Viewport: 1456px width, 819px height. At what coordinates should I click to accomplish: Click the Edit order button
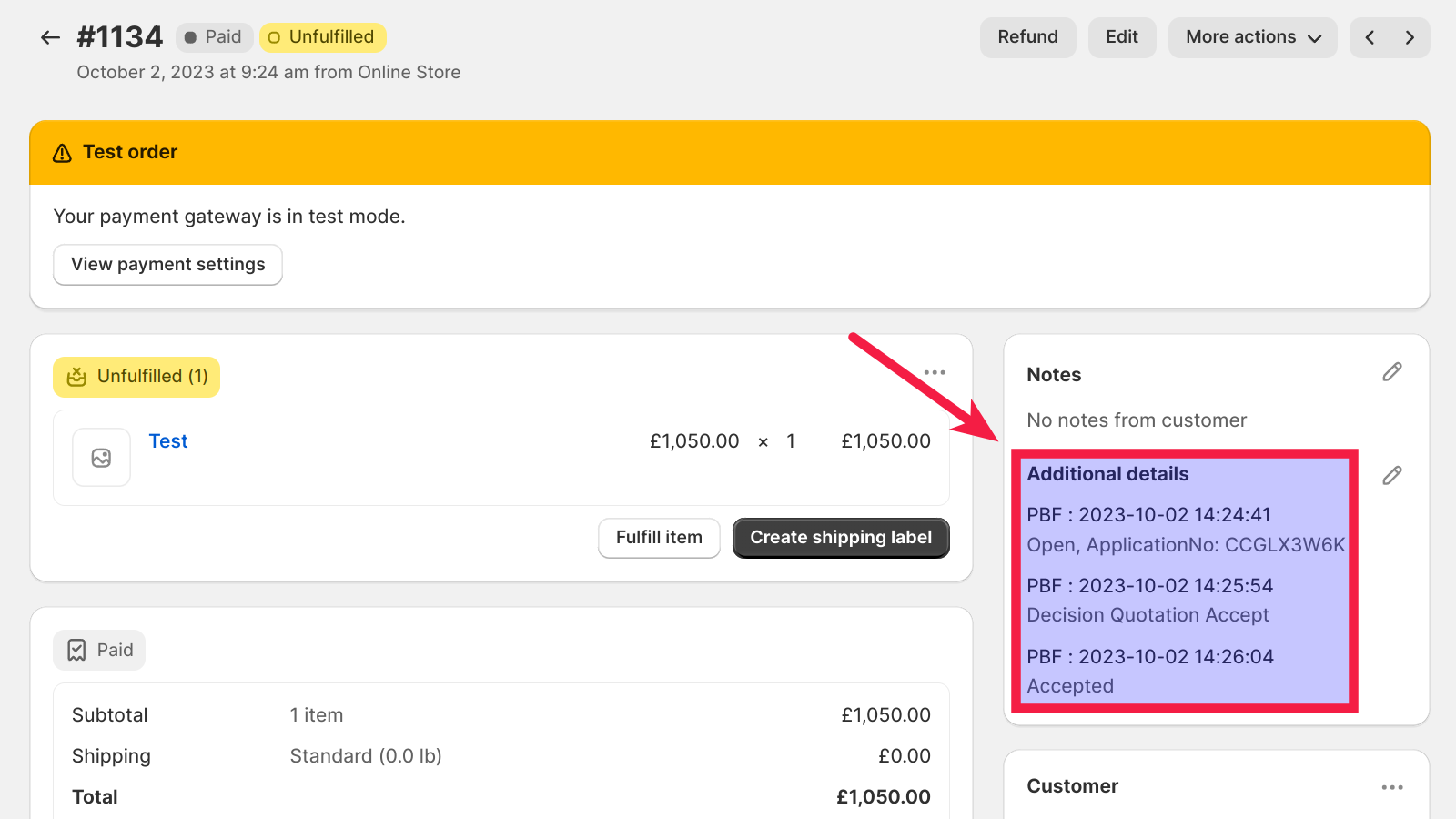pos(1121,37)
